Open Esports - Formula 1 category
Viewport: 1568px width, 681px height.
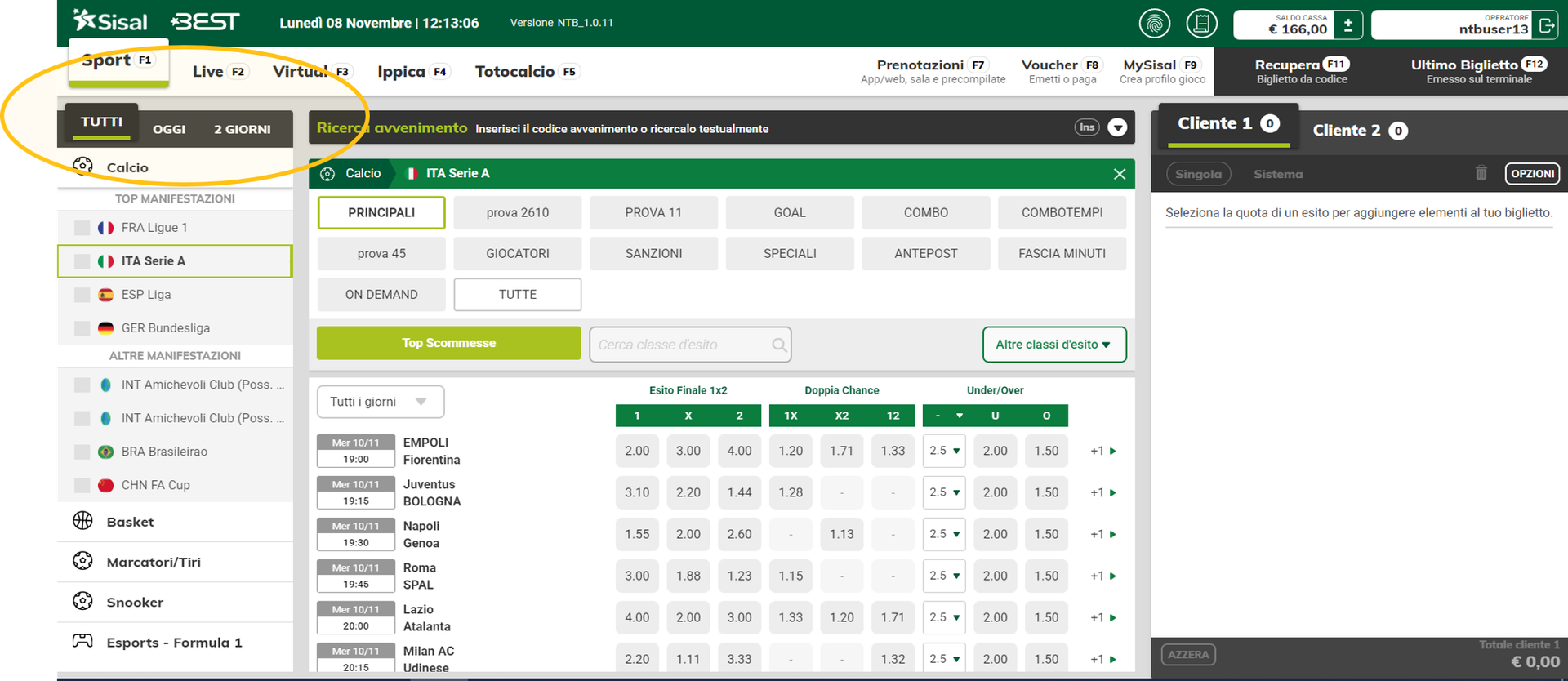[x=175, y=642]
